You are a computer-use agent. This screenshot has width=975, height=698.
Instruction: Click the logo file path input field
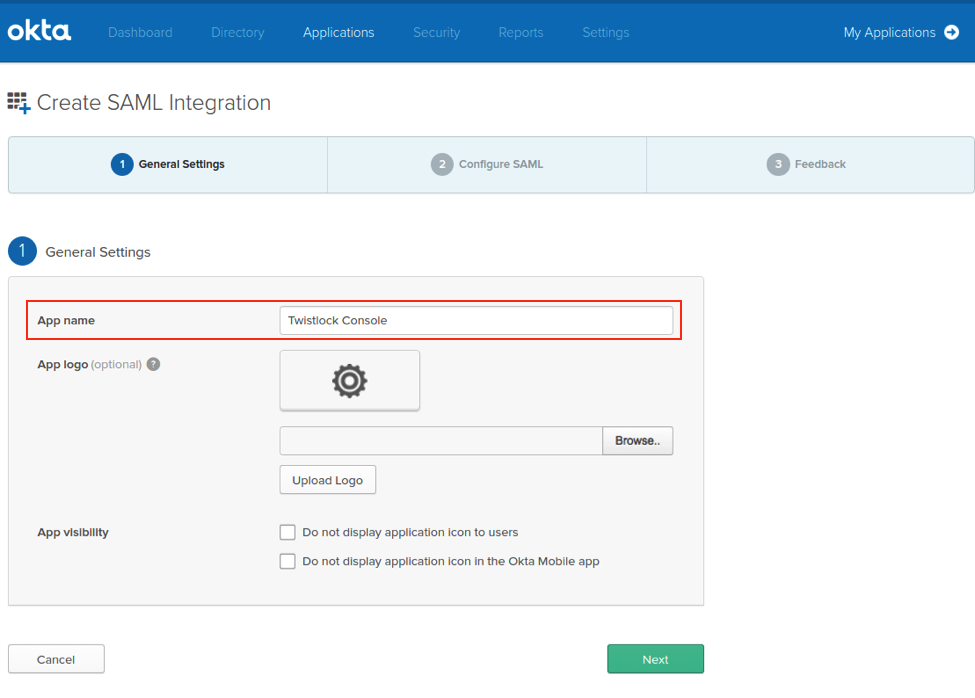441,441
